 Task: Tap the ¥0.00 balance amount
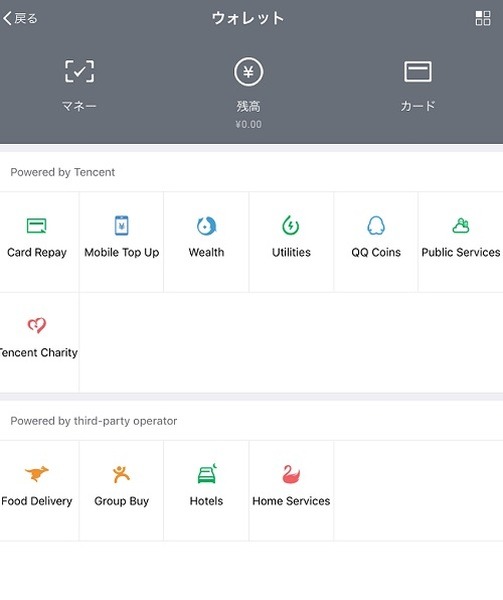pyautogui.click(x=249, y=124)
